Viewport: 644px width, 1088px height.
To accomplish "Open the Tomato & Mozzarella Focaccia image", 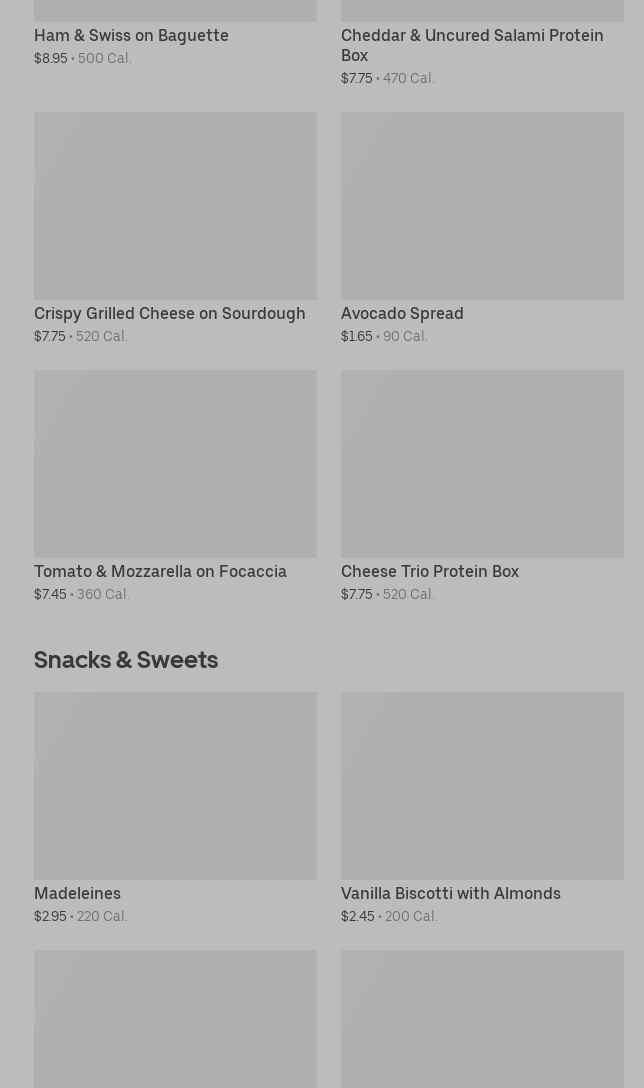I will pyautogui.click(x=175, y=464).
